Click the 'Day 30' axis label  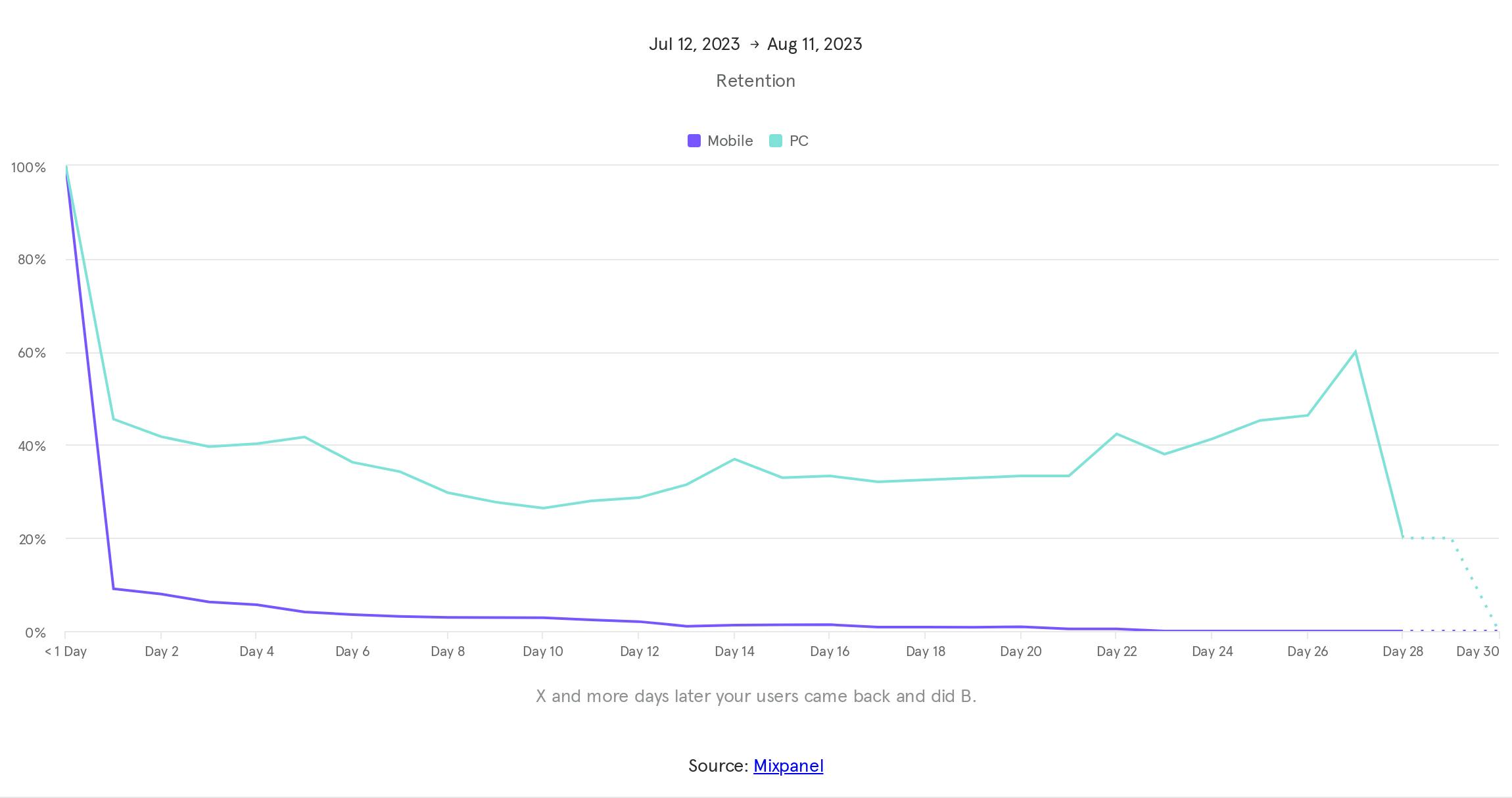[x=1478, y=651]
